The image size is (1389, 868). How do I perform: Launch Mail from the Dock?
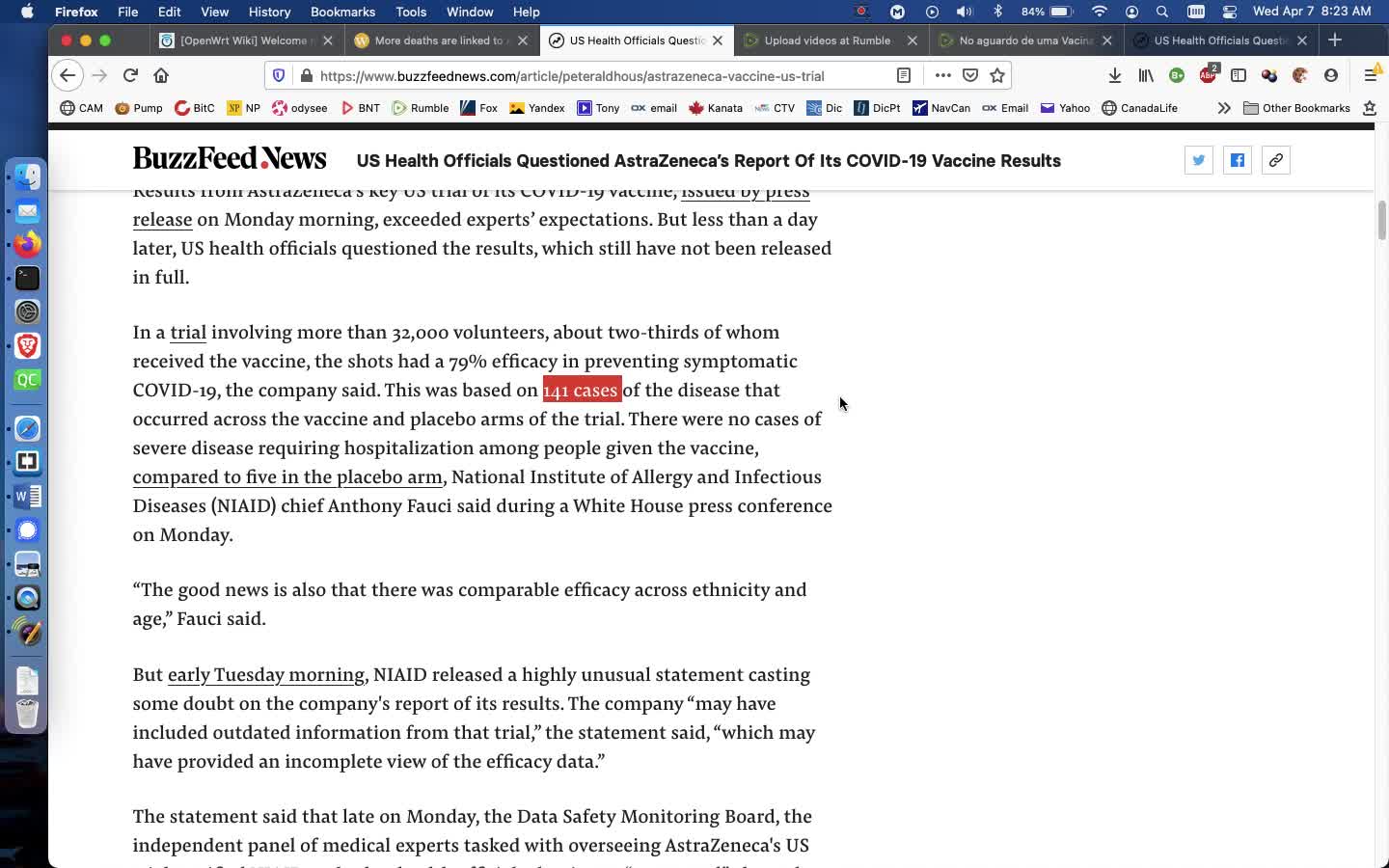coord(27,210)
